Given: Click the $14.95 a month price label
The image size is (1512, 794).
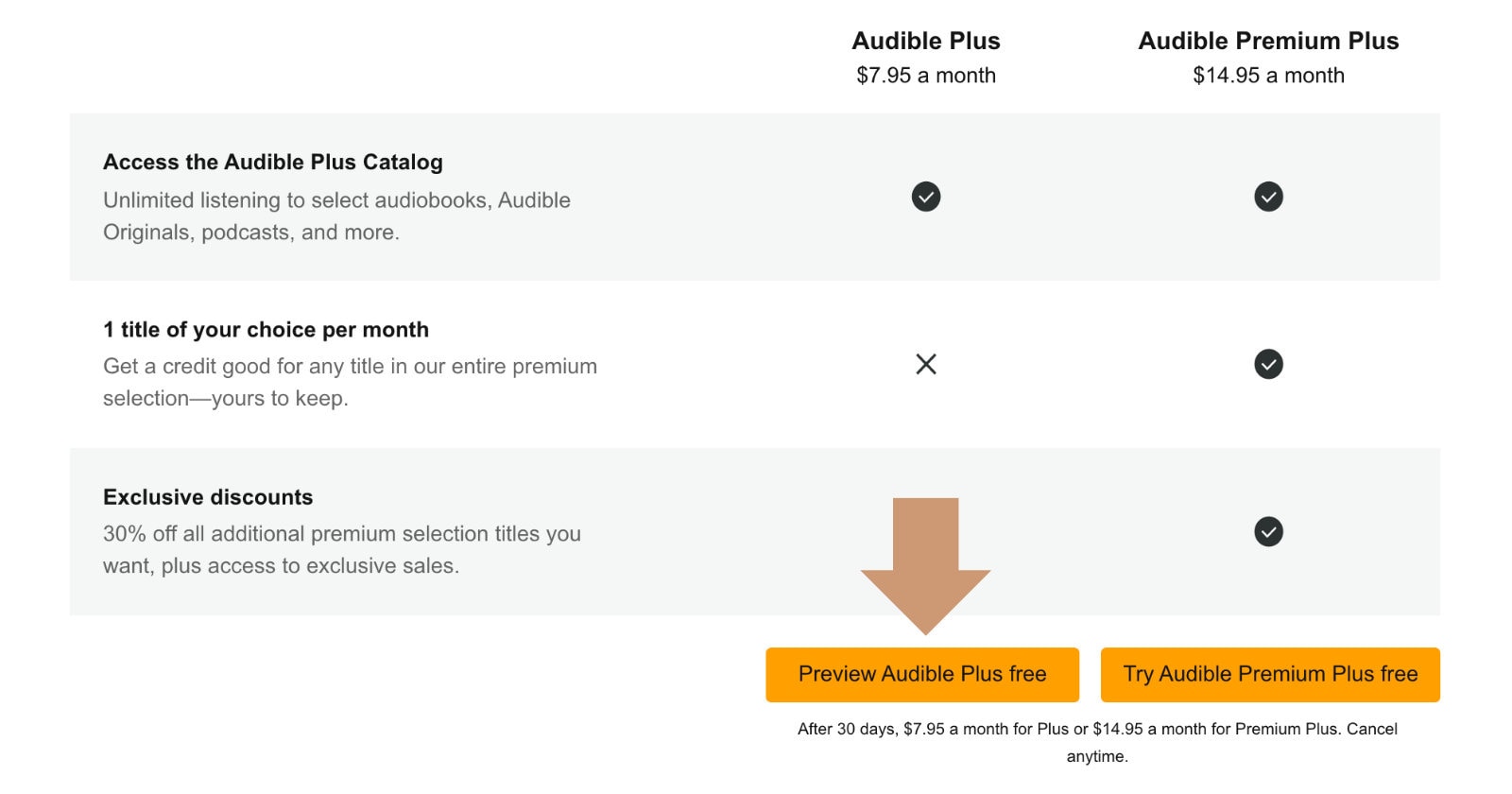Looking at the screenshot, I should tap(1269, 75).
